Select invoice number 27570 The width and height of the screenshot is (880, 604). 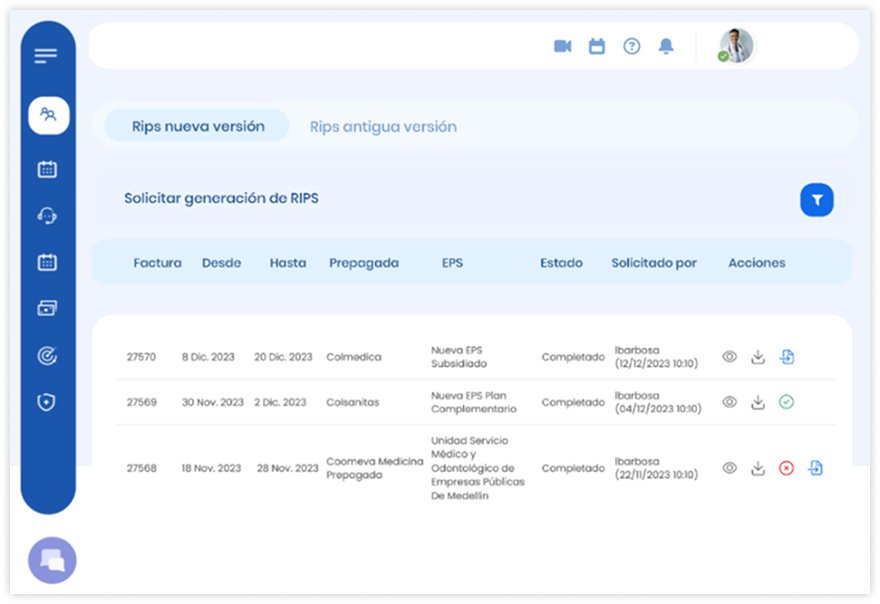tap(141, 357)
